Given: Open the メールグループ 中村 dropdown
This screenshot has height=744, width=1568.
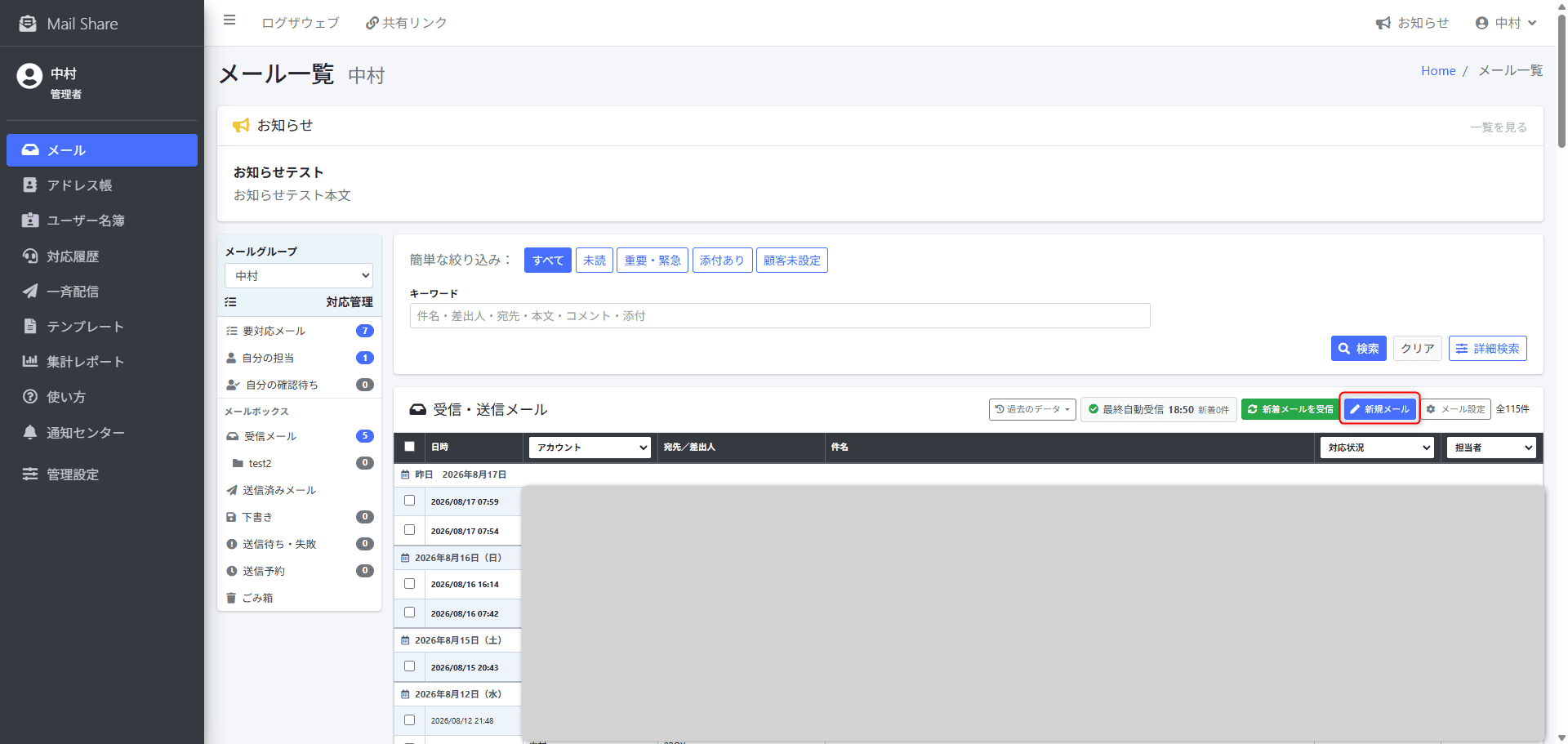Looking at the screenshot, I should click(x=299, y=275).
